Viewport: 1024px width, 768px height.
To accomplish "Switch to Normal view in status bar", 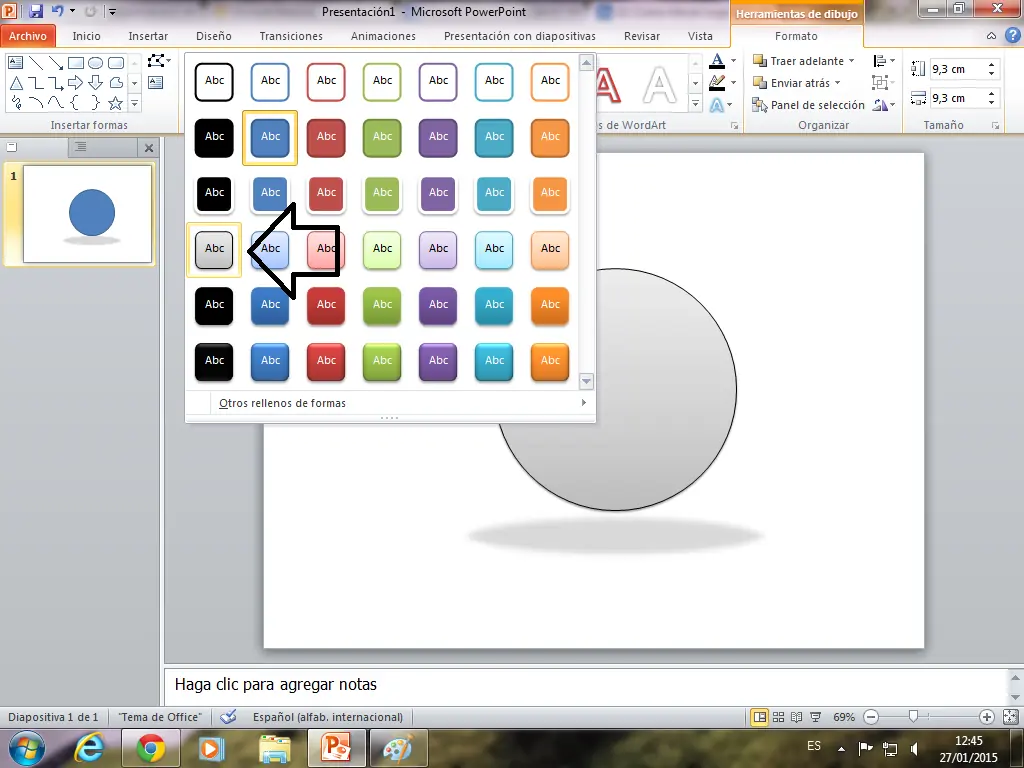I will click(x=760, y=717).
